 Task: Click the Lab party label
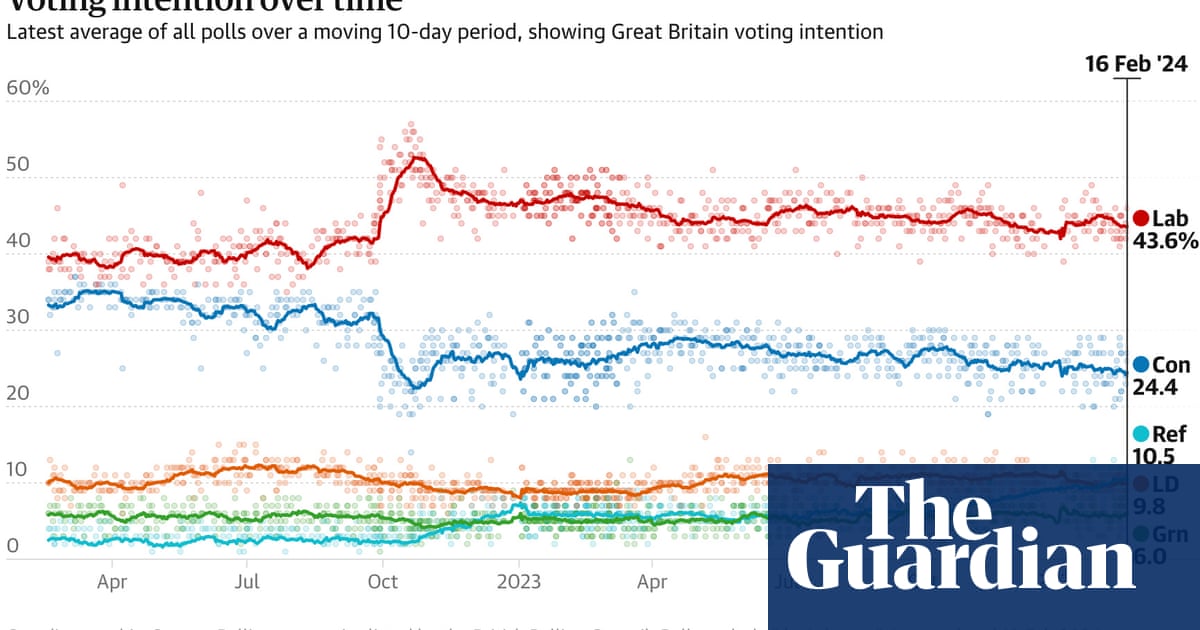(x=1169, y=219)
